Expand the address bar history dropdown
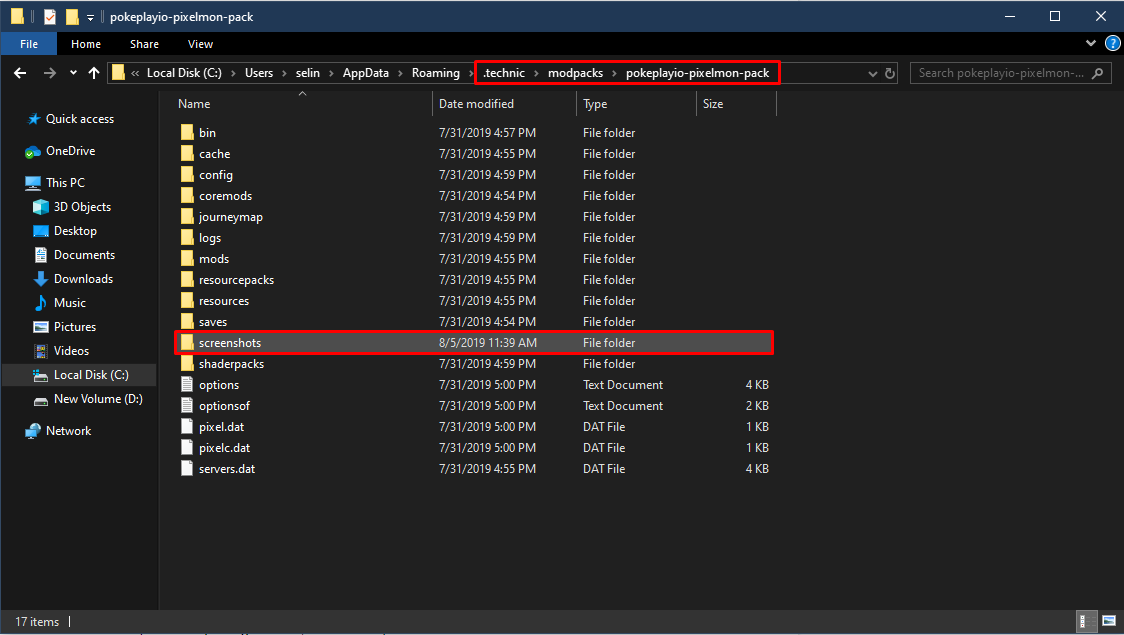The width and height of the screenshot is (1124, 635). click(872, 73)
